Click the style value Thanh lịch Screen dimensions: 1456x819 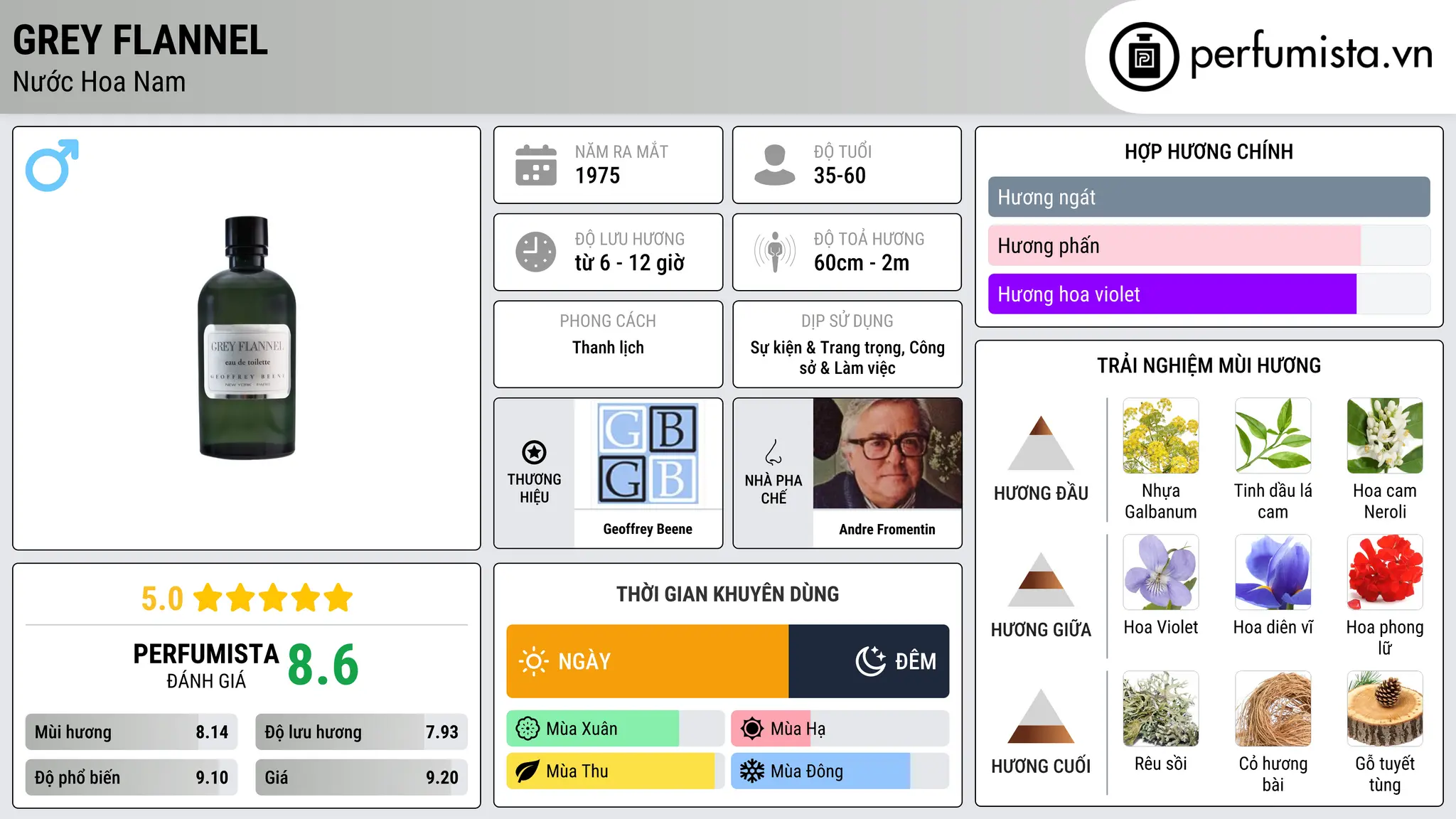coord(608,348)
